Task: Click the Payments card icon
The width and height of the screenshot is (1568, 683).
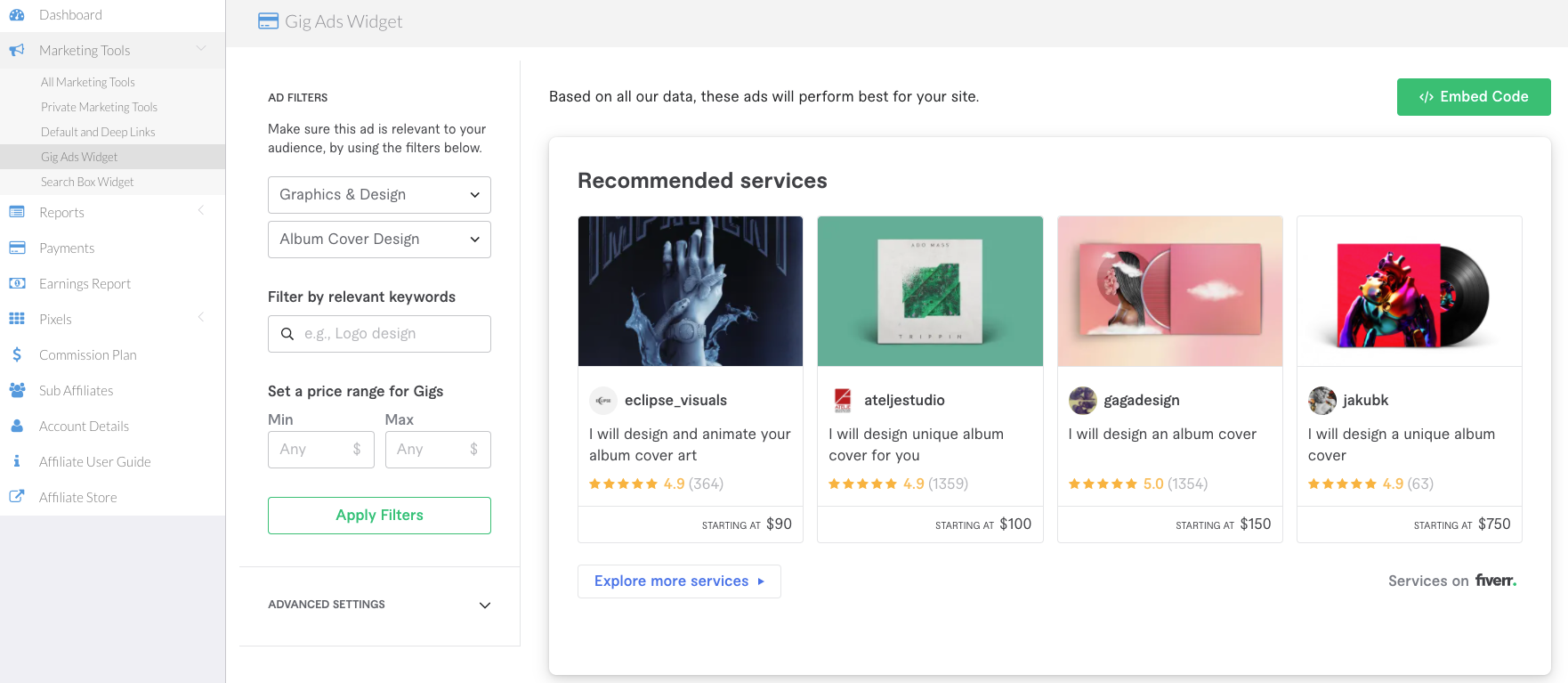Action: [x=17, y=248]
